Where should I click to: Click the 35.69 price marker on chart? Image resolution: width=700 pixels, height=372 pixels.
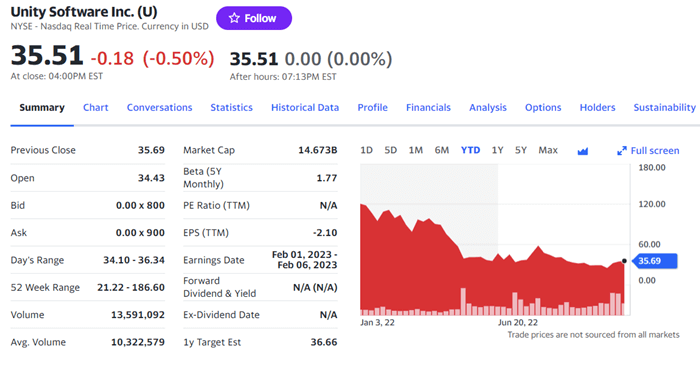pyautogui.click(x=655, y=261)
